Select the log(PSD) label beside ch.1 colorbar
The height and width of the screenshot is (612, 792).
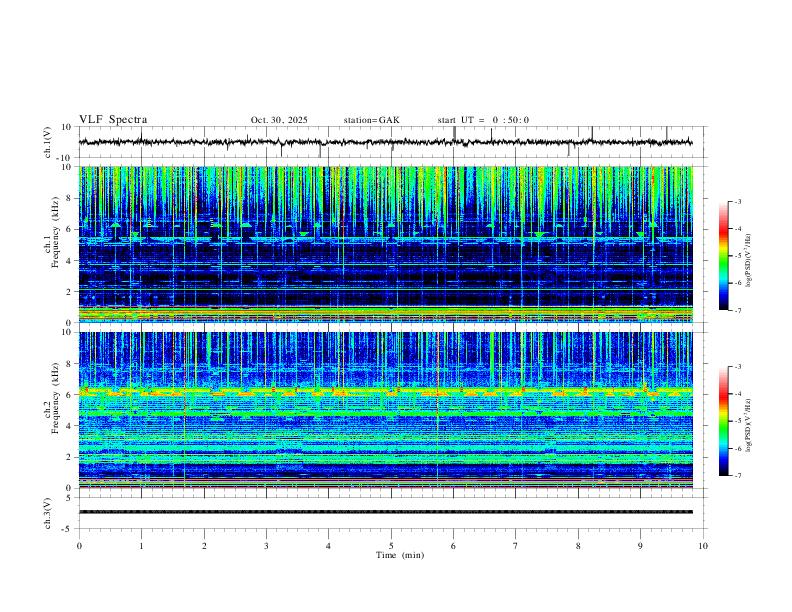pos(749,261)
